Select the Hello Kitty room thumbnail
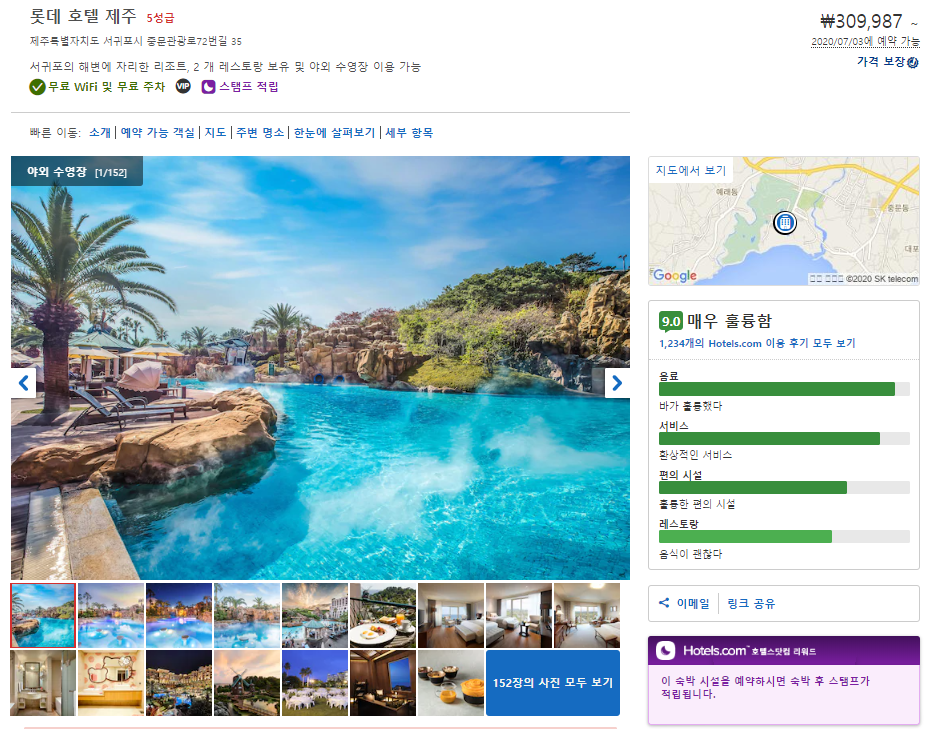Viewport: 937px width, 729px height. pyautogui.click(x=111, y=683)
